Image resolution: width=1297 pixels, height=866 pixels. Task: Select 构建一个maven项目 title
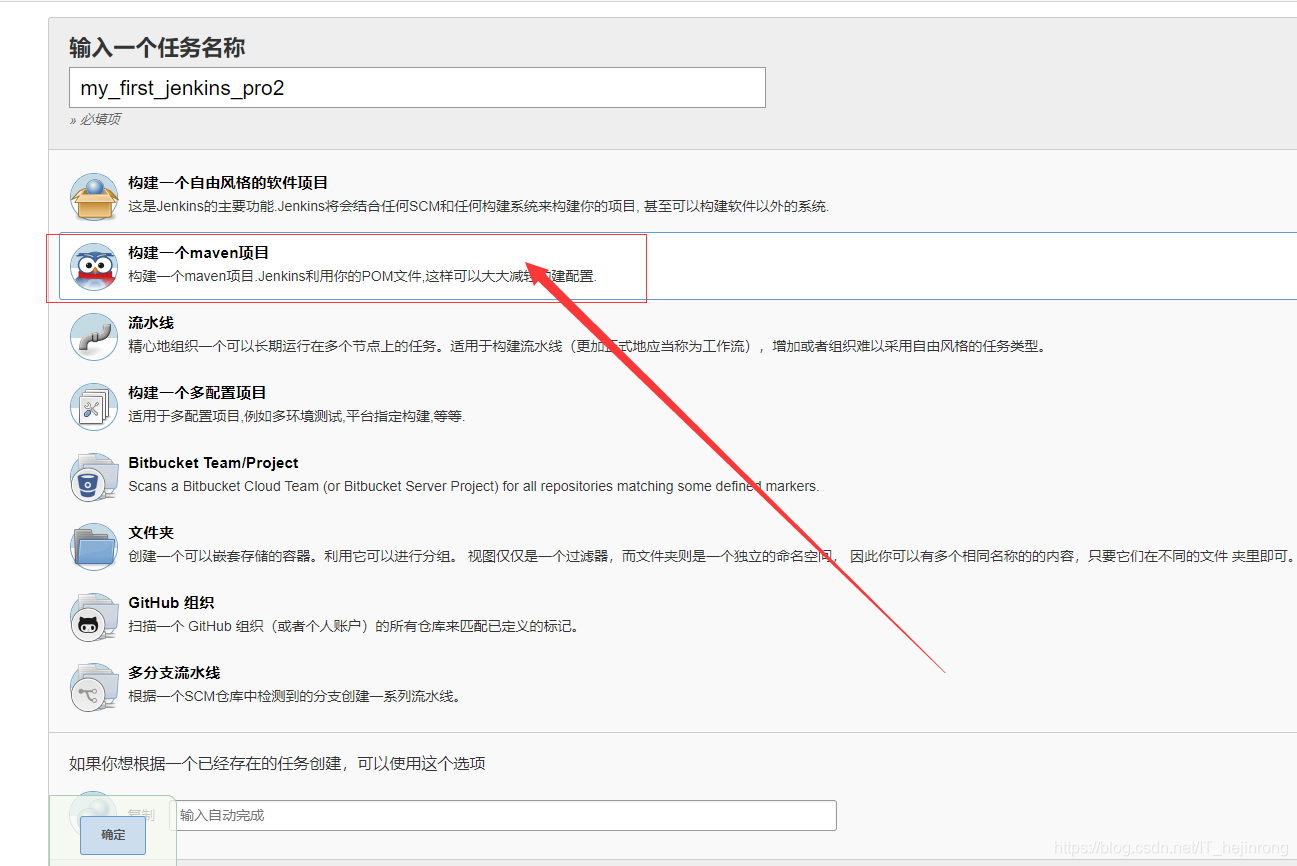point(199,253)
